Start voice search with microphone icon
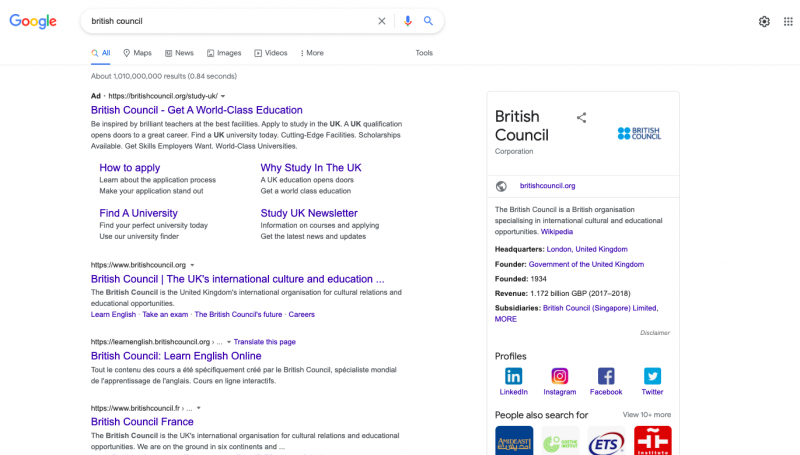The height and width of the screenshot is (455, 800). 408,21
